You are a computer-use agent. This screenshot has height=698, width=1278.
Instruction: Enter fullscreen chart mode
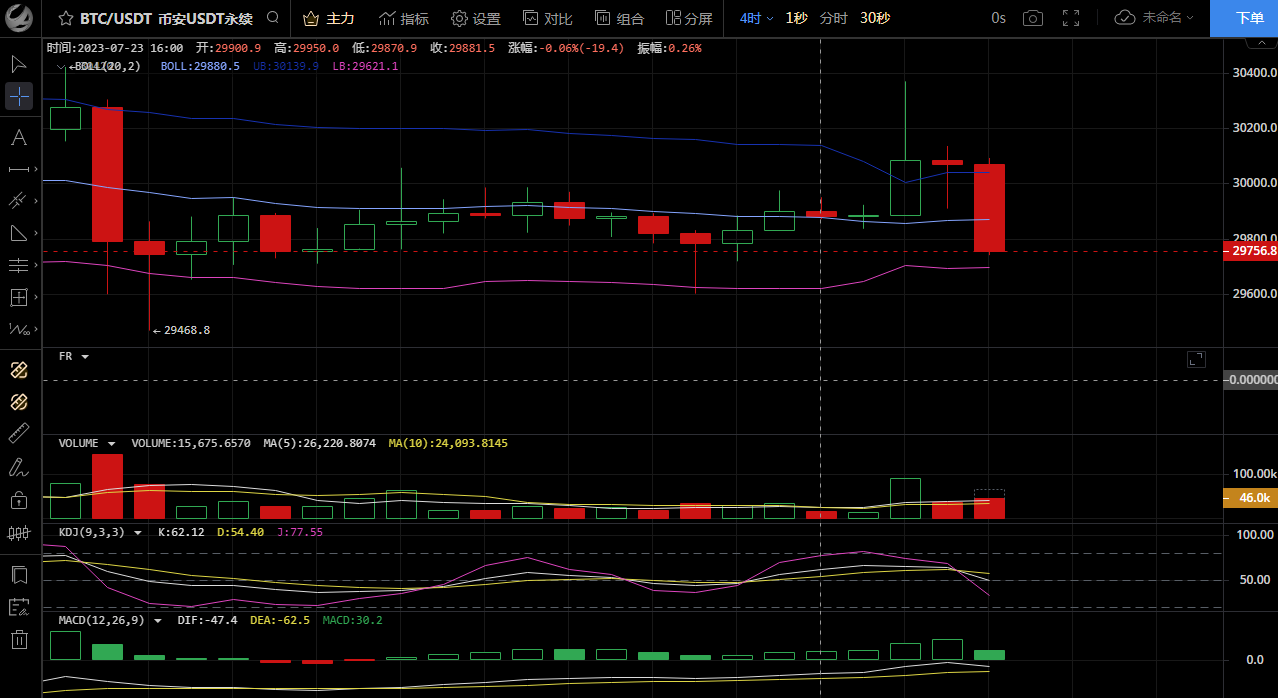tap(1071, 18)
